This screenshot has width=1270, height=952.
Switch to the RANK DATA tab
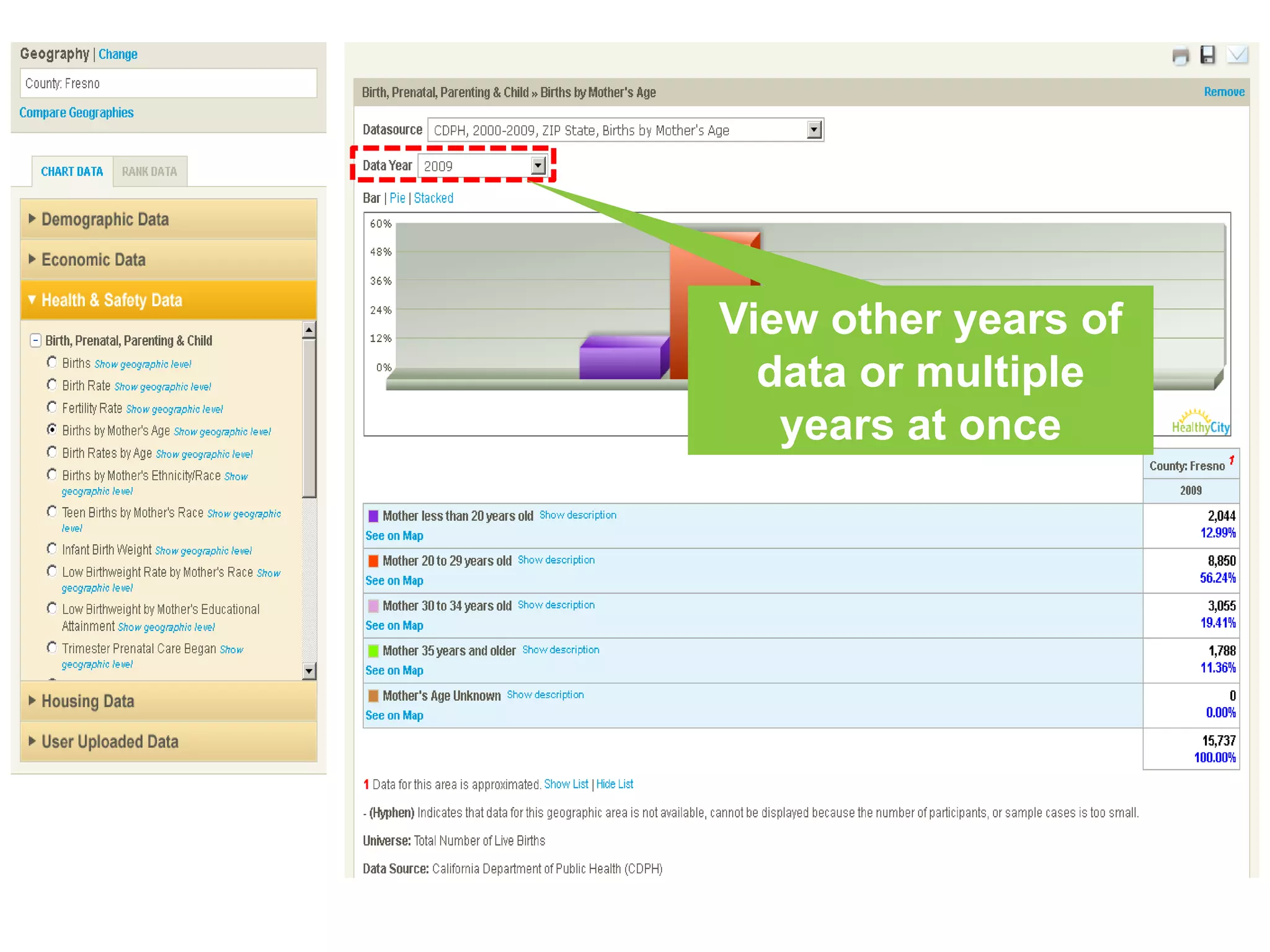[149, 172]
